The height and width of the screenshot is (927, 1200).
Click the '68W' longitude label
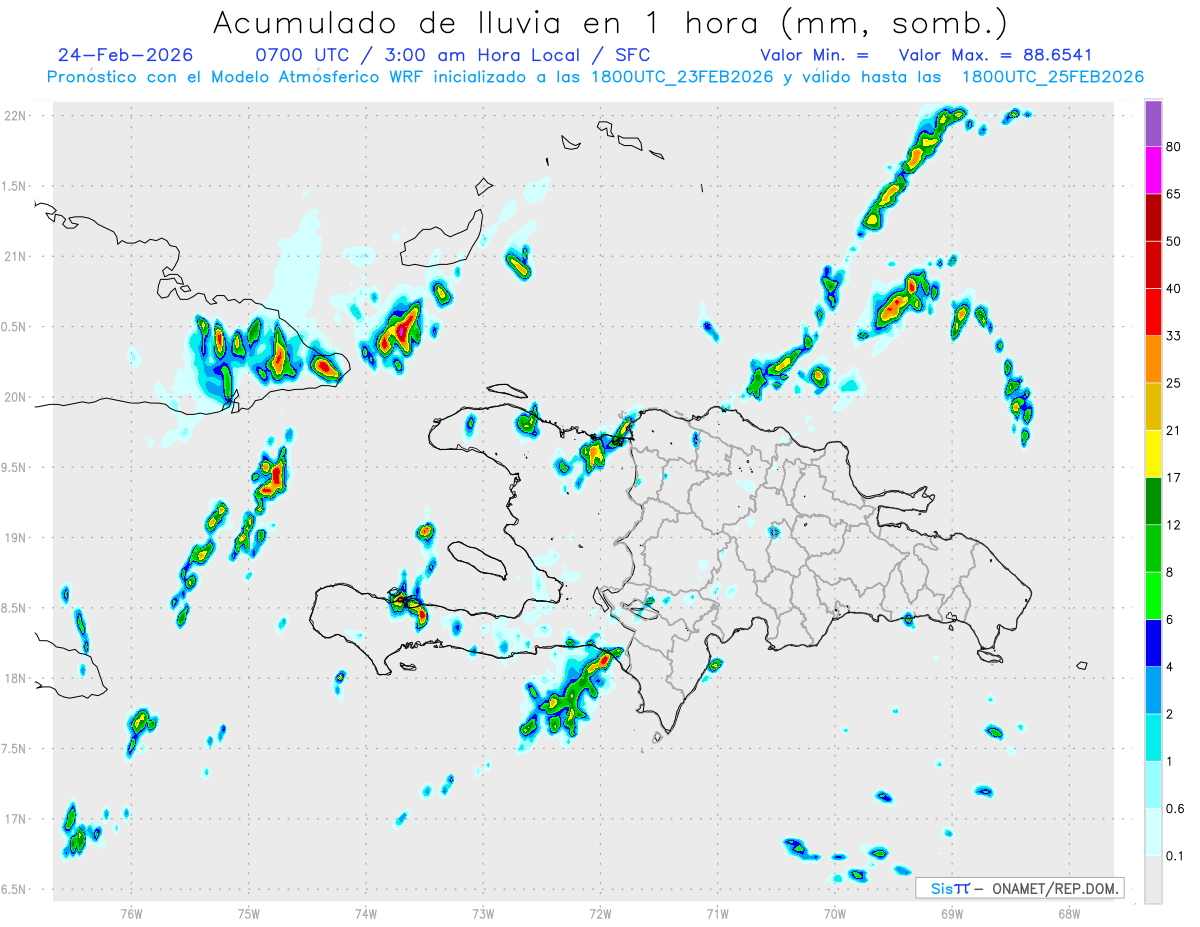(1069, 912)
